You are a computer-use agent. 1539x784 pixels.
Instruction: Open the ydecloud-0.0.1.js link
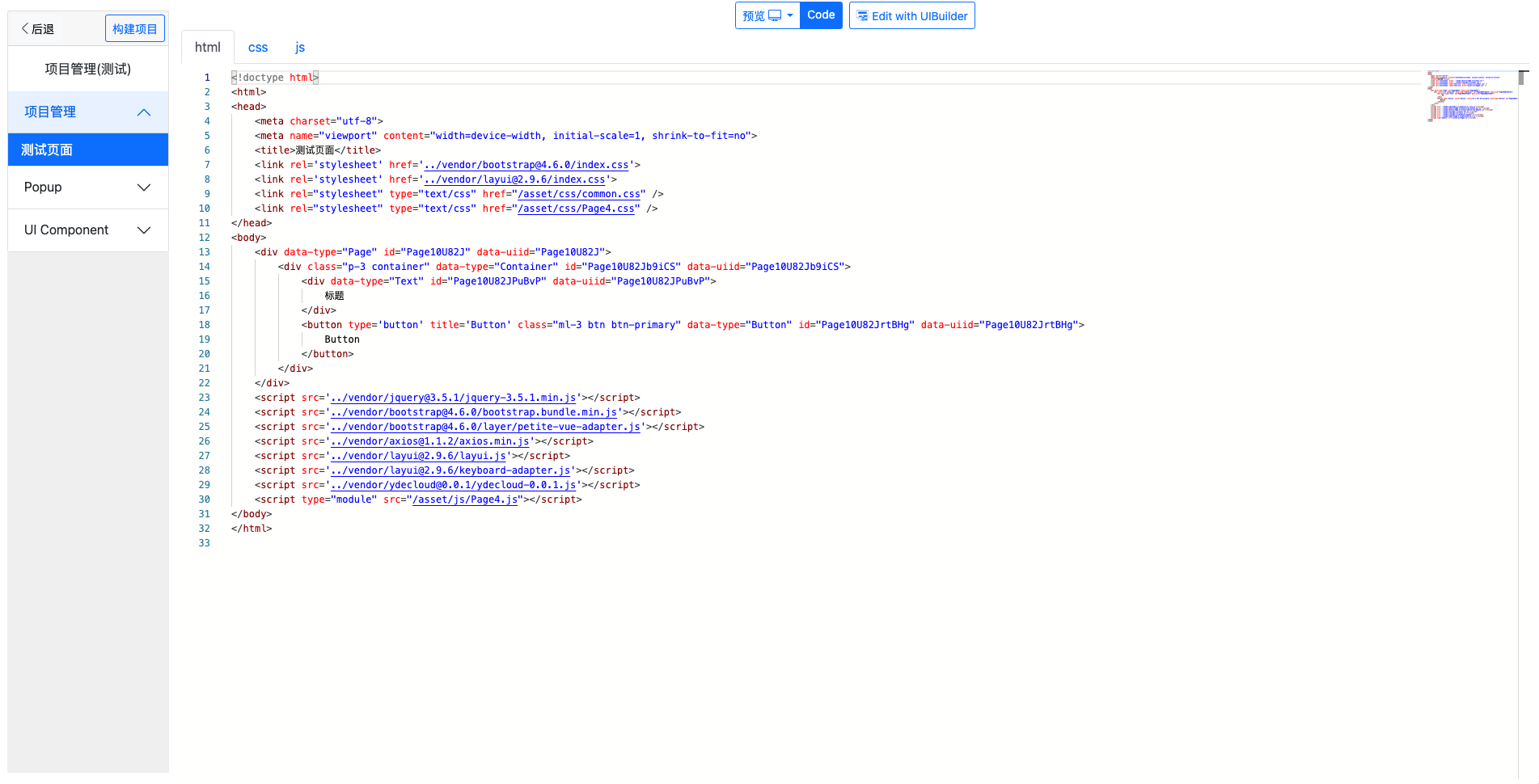tap(453, 485)
